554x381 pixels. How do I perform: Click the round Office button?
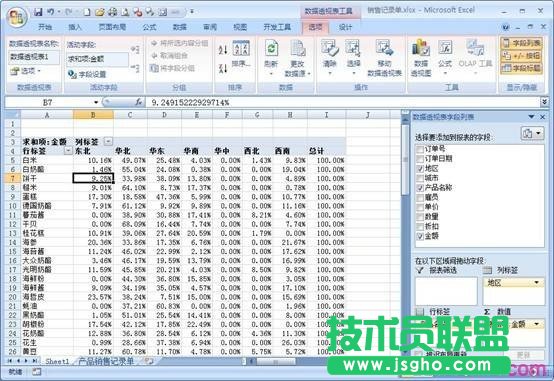pos(17,17)
